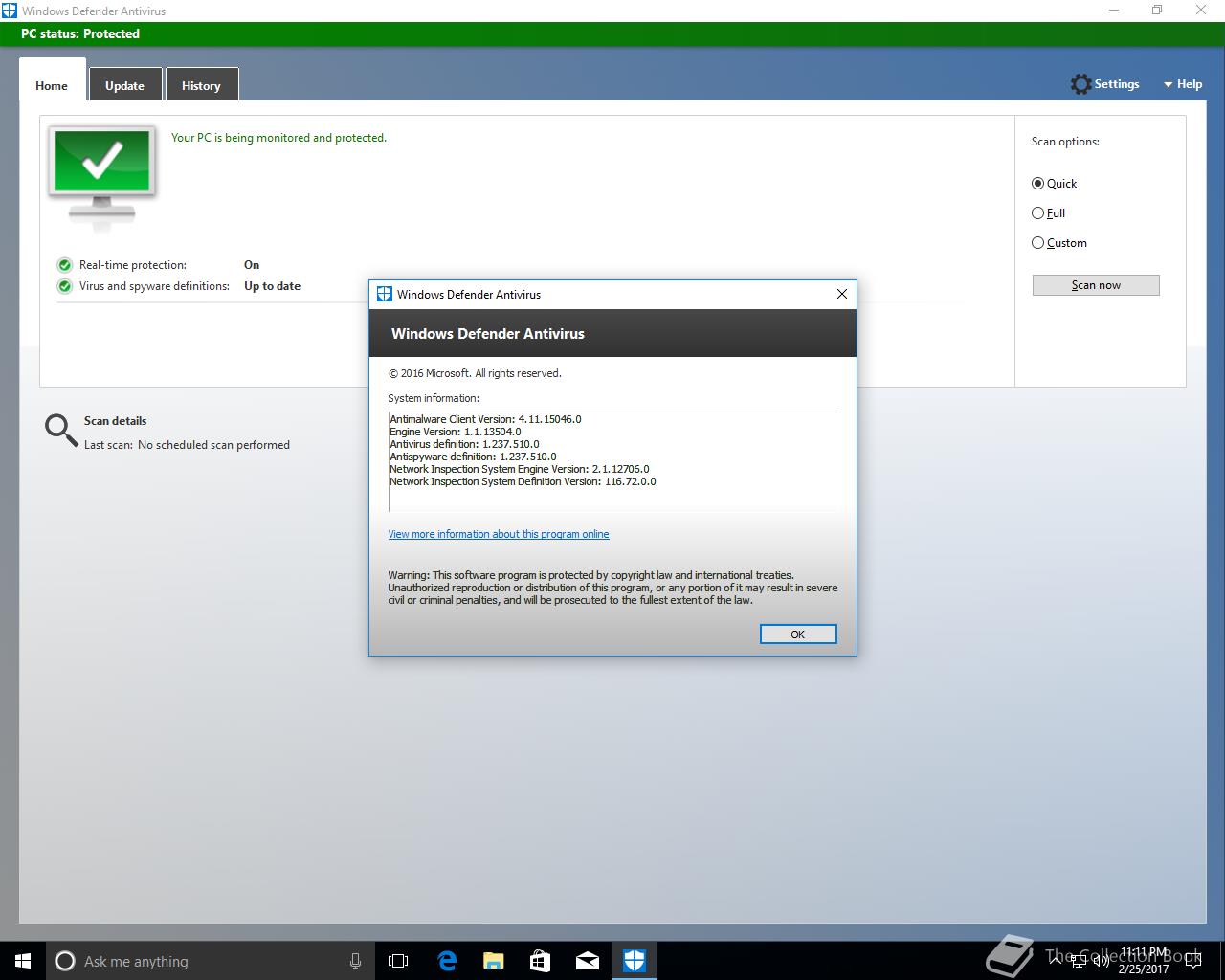Click the Ask me anything search box
Image resolution: width=1225 pixels, height=980 pixels.
(x=211, y=961)
